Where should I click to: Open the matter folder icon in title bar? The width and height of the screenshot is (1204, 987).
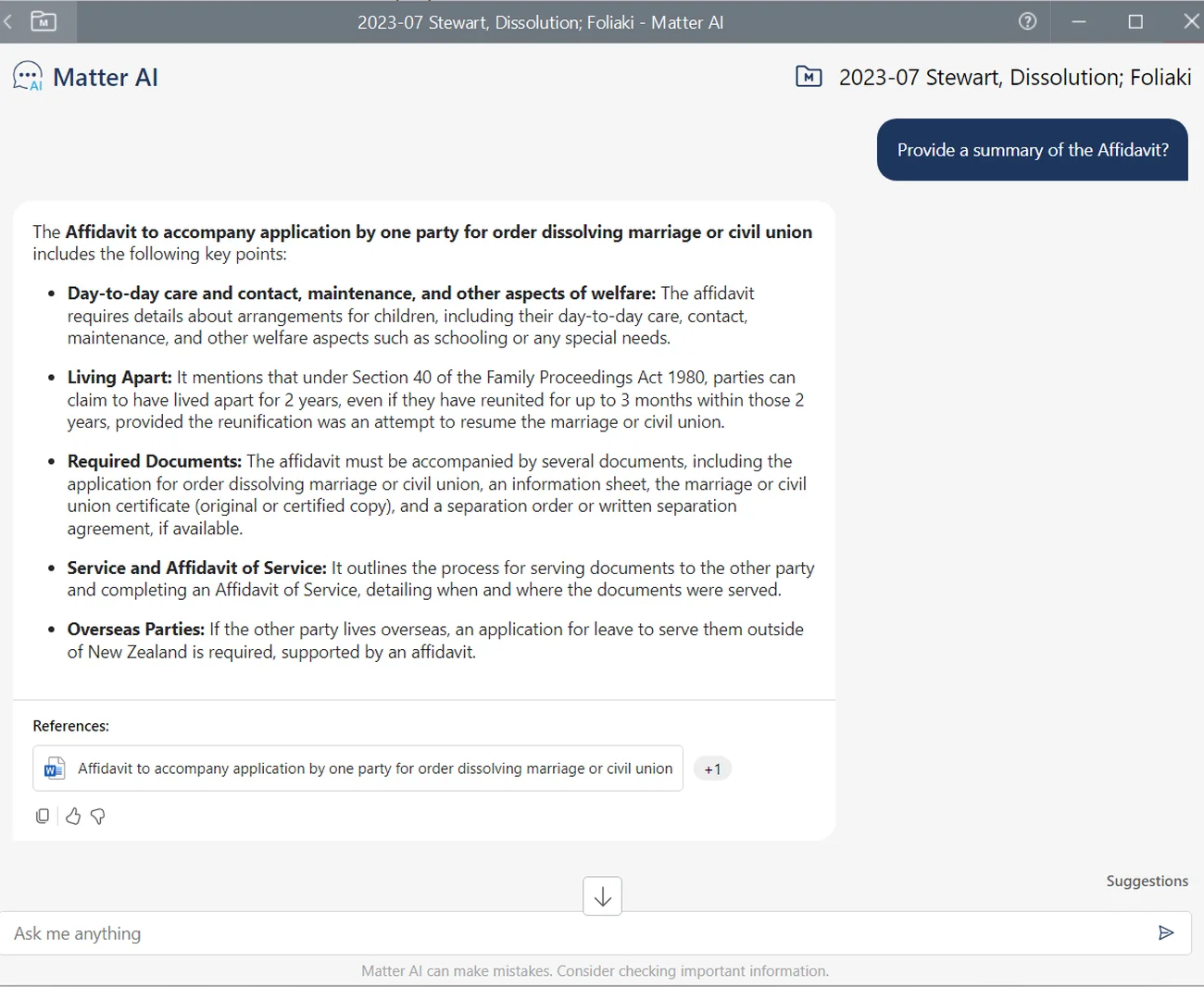[44, 21]
